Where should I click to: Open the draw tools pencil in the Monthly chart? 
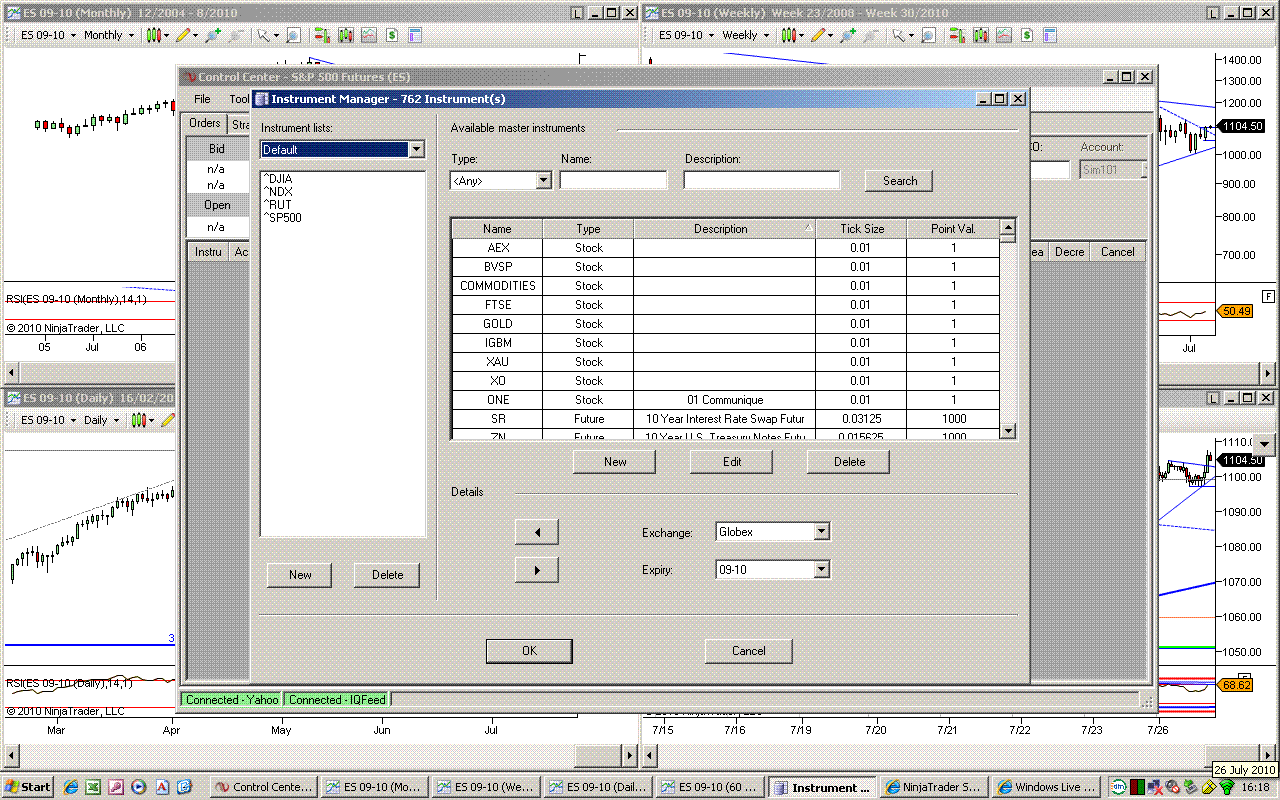182,35
